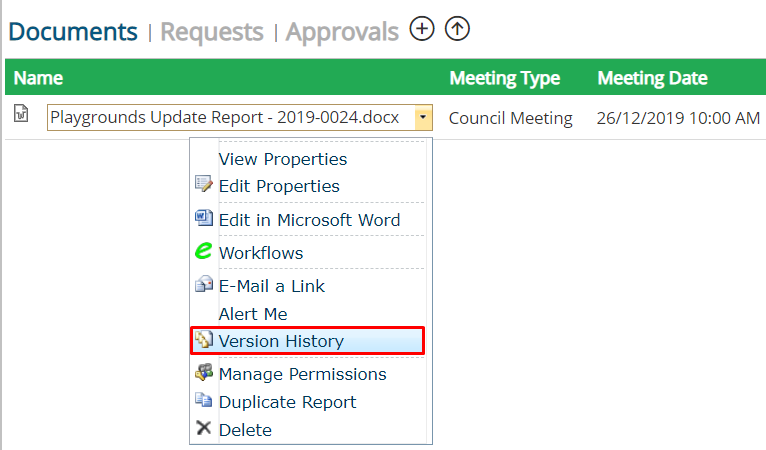Switch to the Requests tab
The width and height of the screenshot is (766, 450).
212,32
